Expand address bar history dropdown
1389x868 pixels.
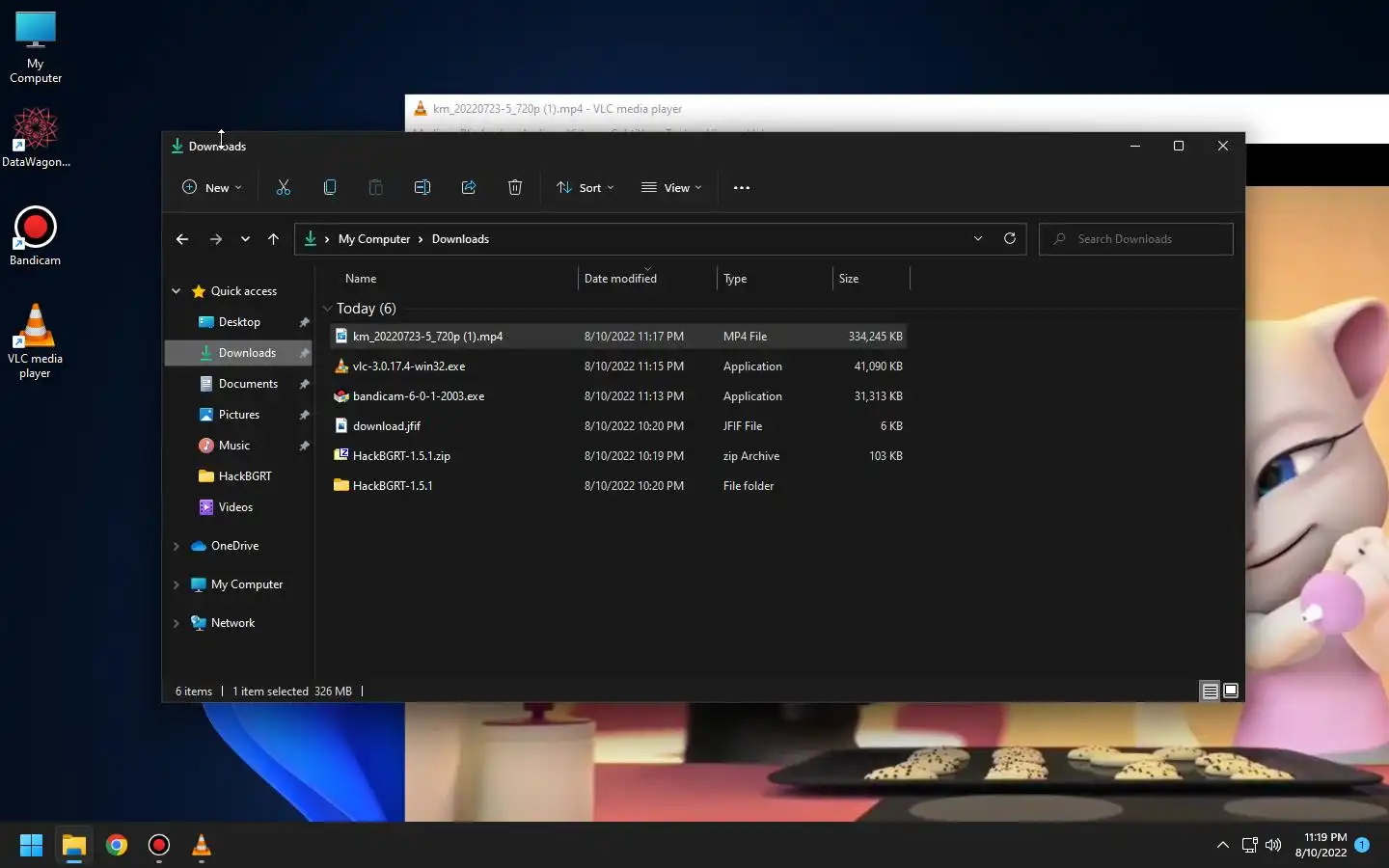tap(978, 238)
